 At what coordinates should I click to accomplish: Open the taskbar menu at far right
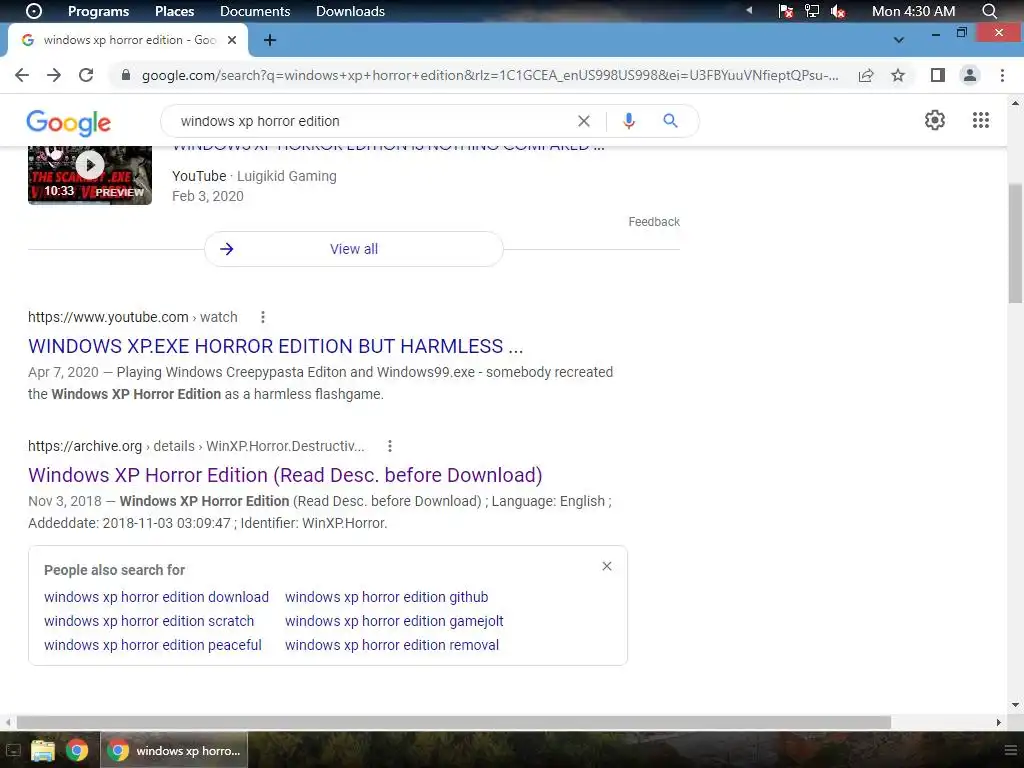click(x=1010, y=751)
